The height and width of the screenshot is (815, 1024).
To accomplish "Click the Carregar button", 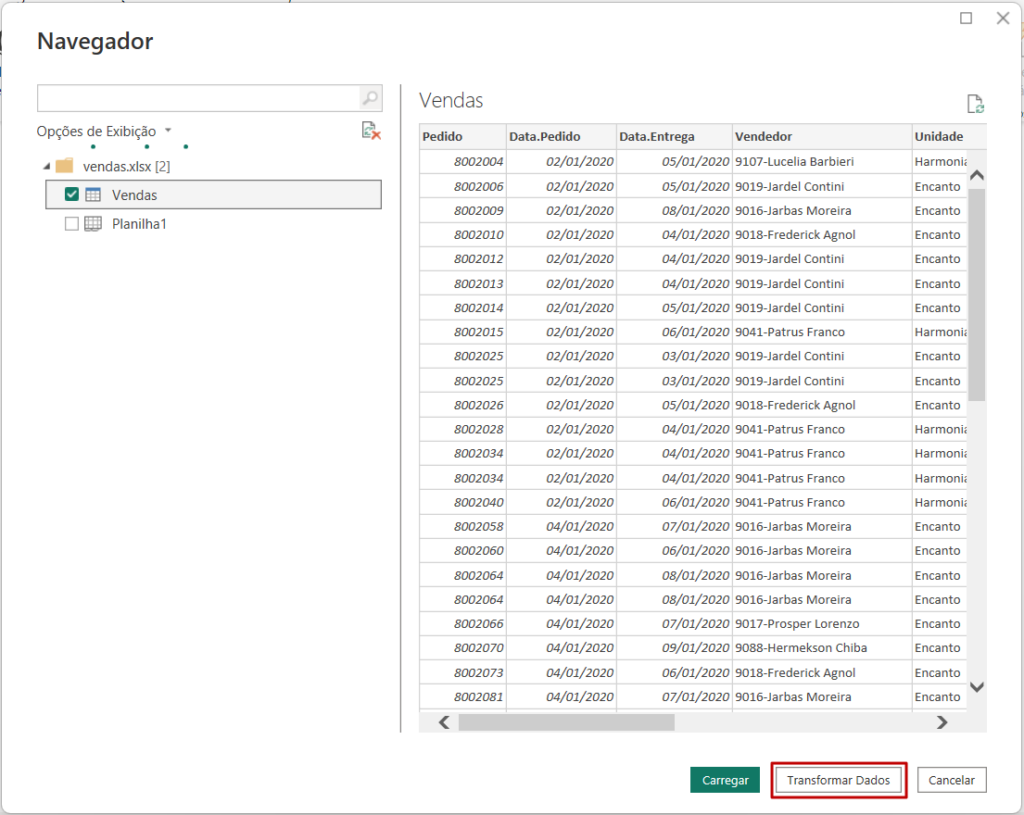I will click(725, 780).
